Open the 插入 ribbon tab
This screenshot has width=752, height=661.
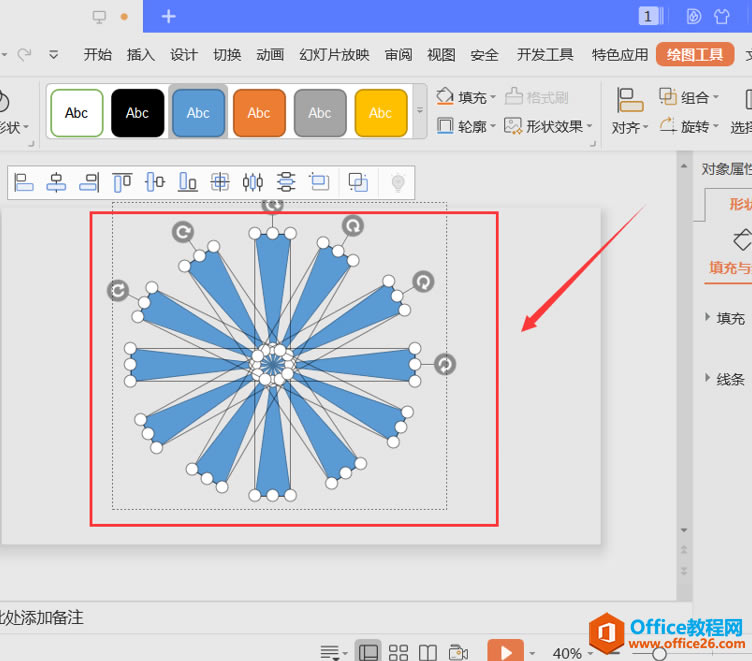[141, 55]
